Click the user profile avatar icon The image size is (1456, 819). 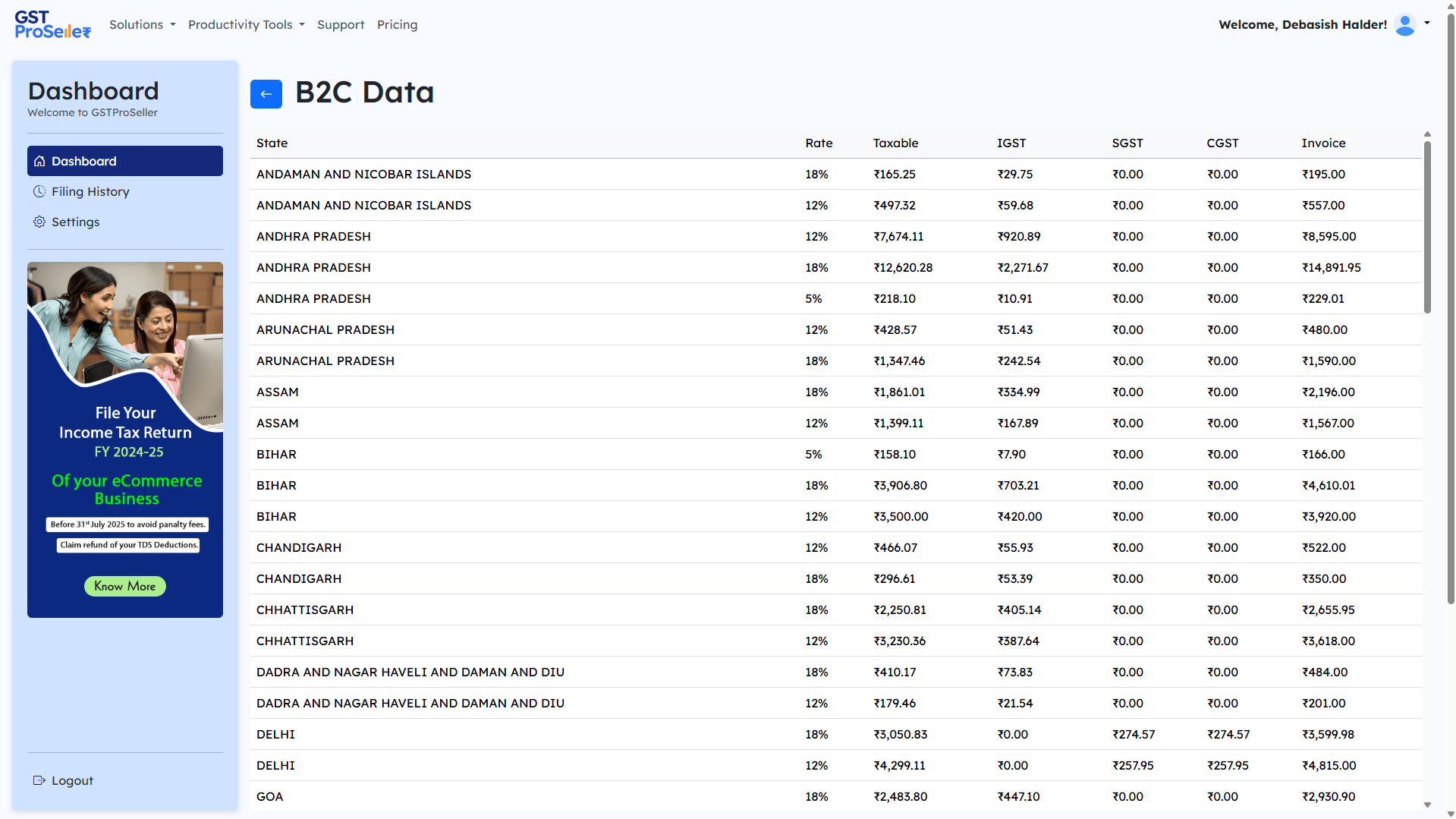1404,24
